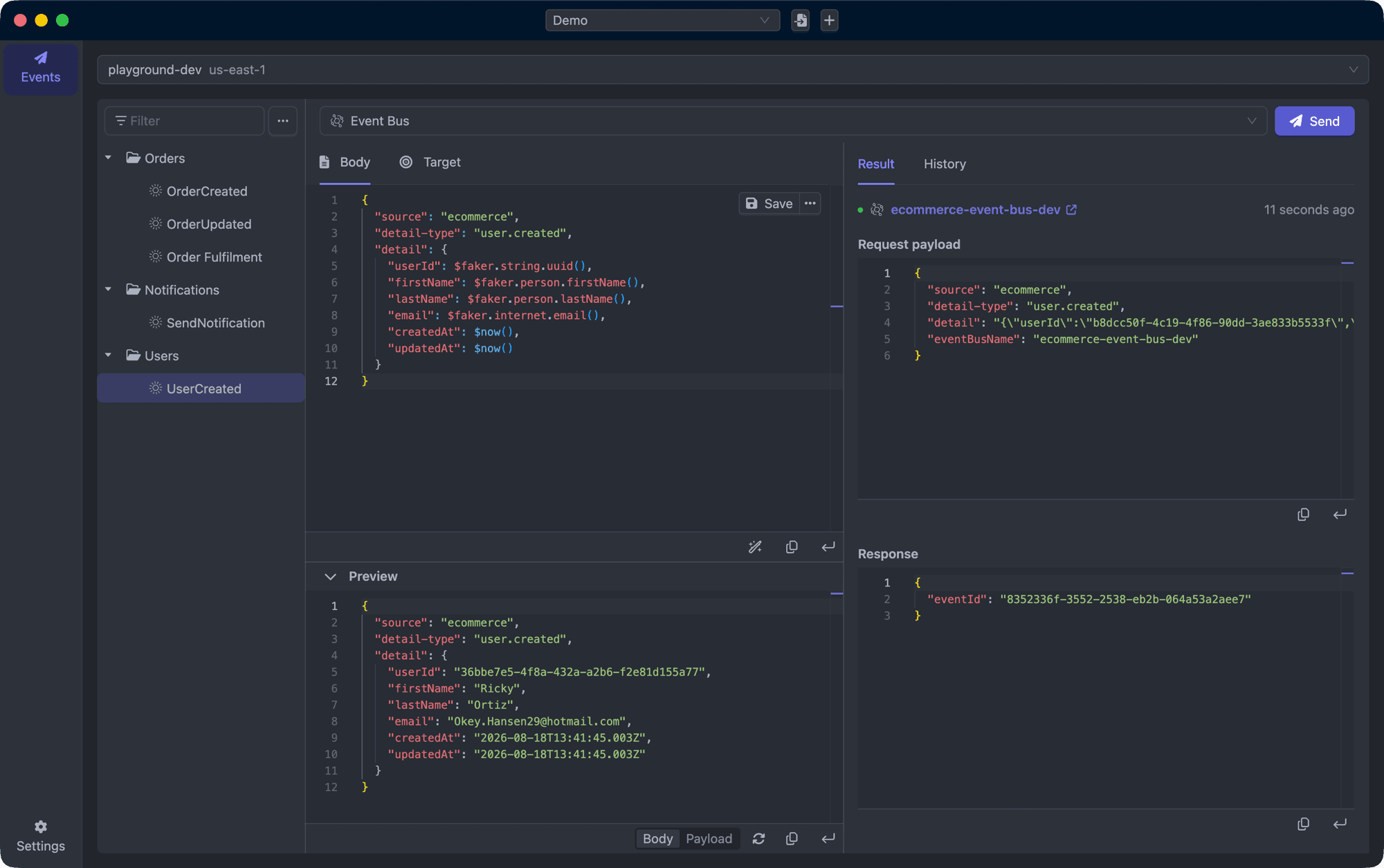Click the Body tab's document icon

click(324, 162)
